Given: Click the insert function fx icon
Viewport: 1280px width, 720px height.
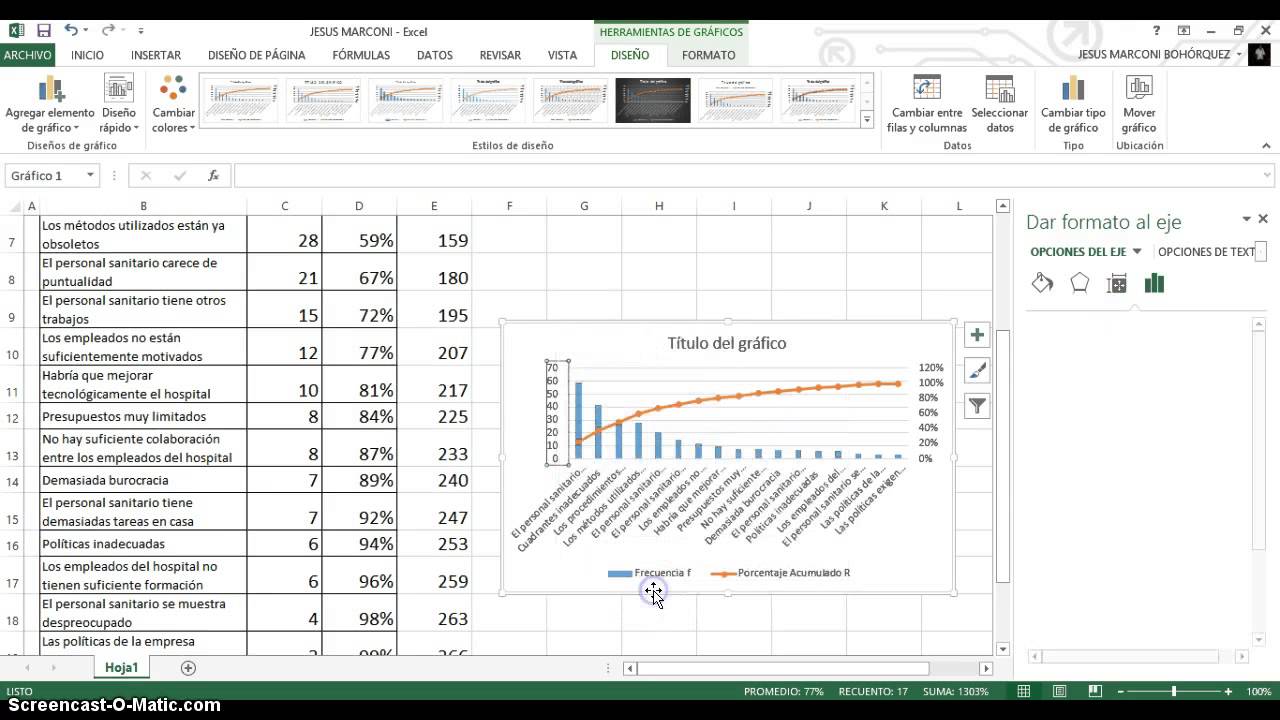Looking at the screenshot, I should (213, 175).
